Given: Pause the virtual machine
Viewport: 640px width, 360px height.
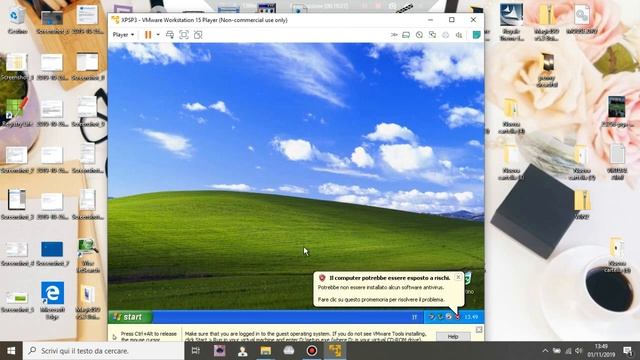Looking at the screenshot, I should (x=148, y=35).
